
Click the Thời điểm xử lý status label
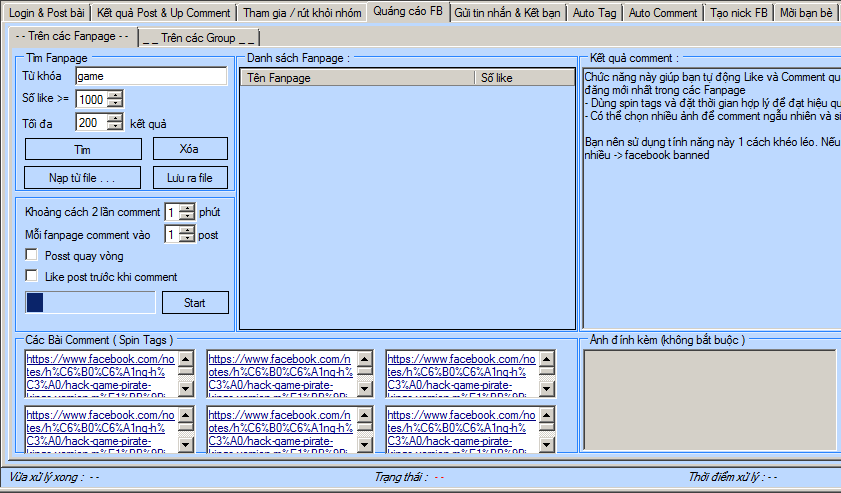tap(733, 477)
